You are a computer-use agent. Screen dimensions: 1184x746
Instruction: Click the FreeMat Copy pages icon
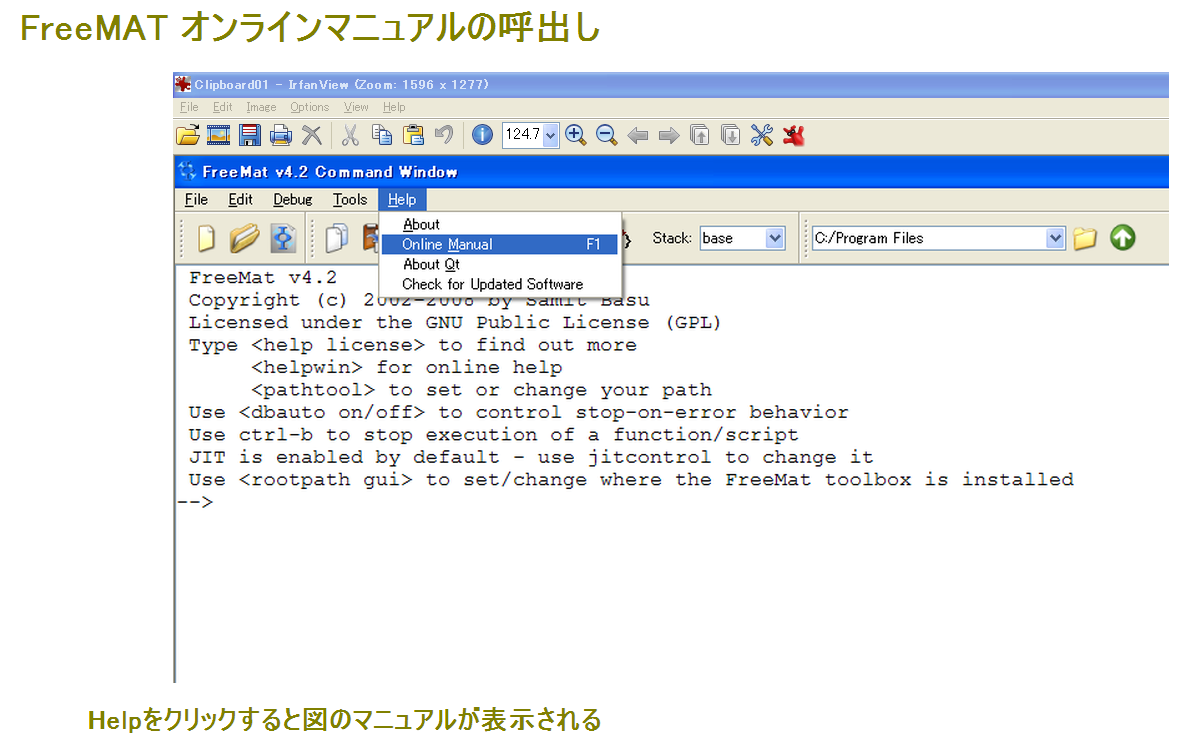click(x=337, y=239)
